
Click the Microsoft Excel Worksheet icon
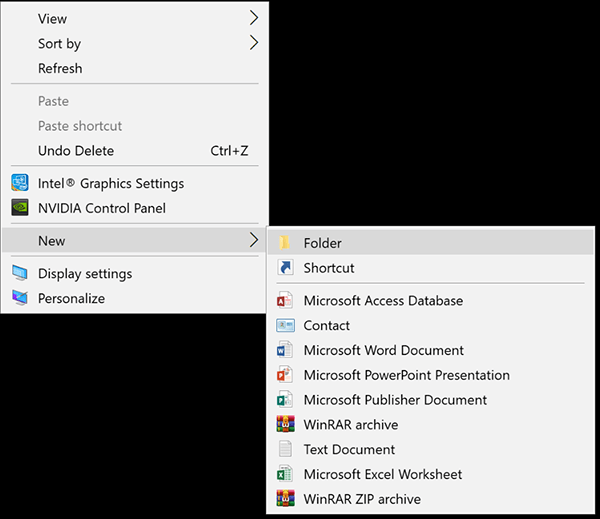point(285,475)
